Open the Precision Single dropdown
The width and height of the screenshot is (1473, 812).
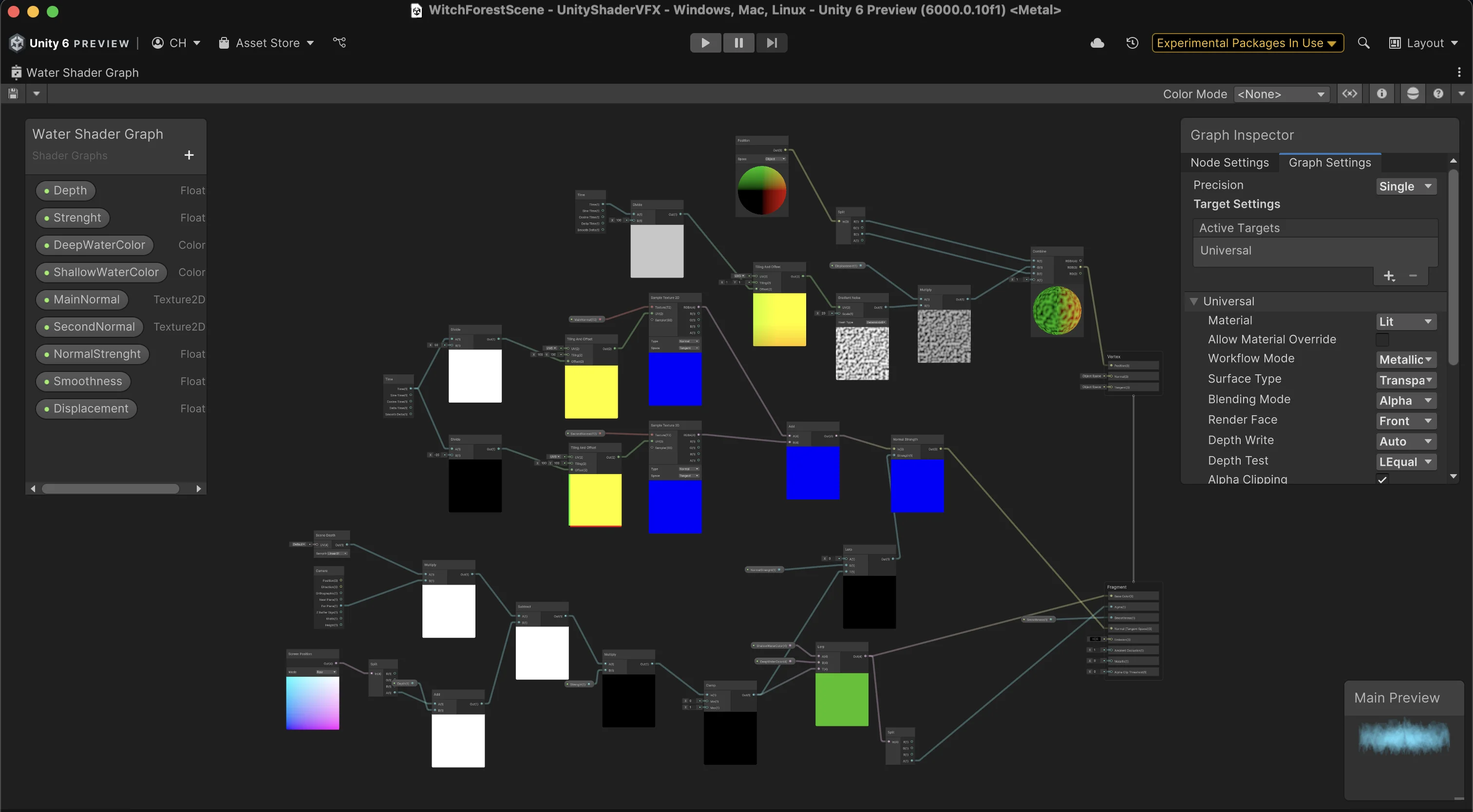coord(1405,186)
